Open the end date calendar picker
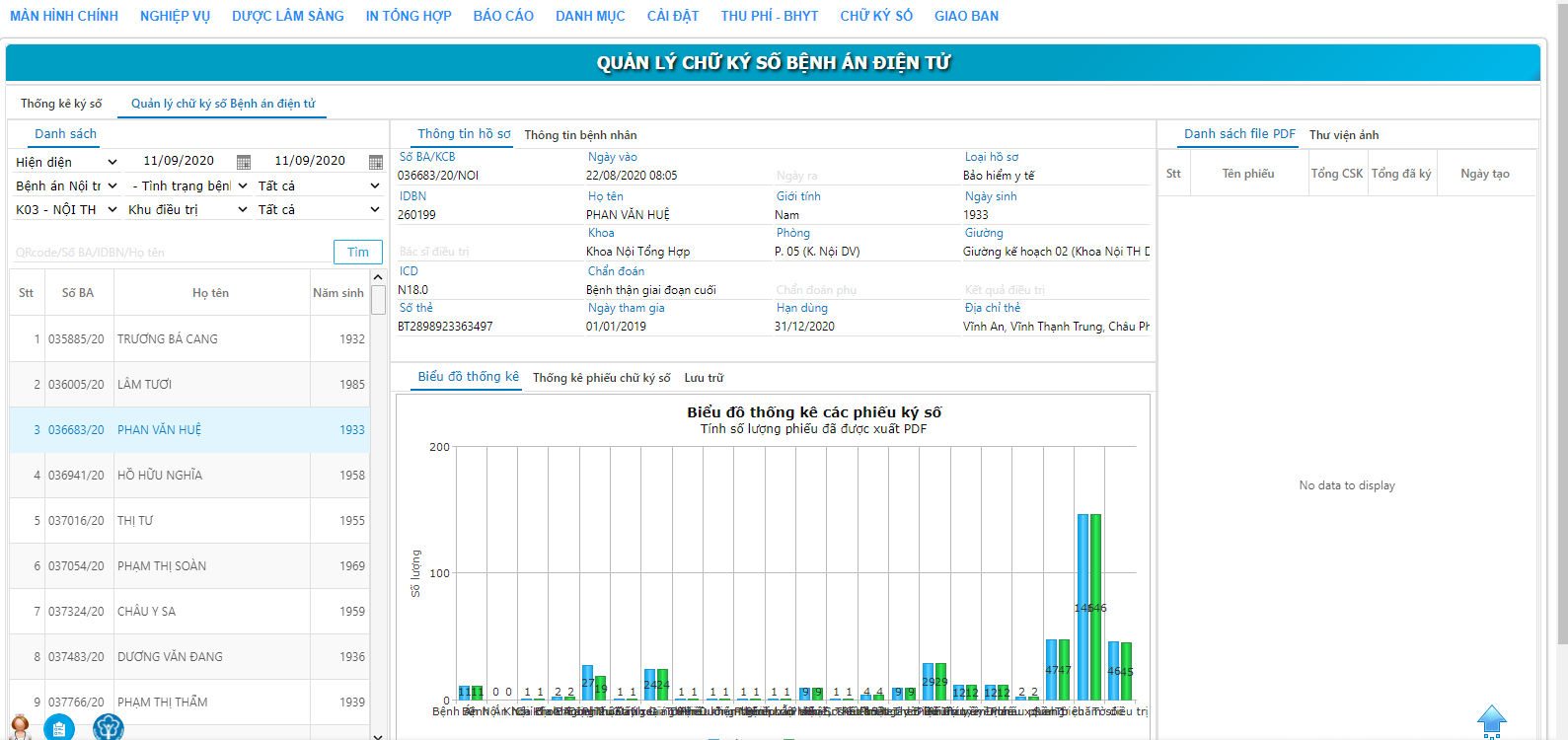Viewport: 1568px width, 740px height. tap(375, 162)
